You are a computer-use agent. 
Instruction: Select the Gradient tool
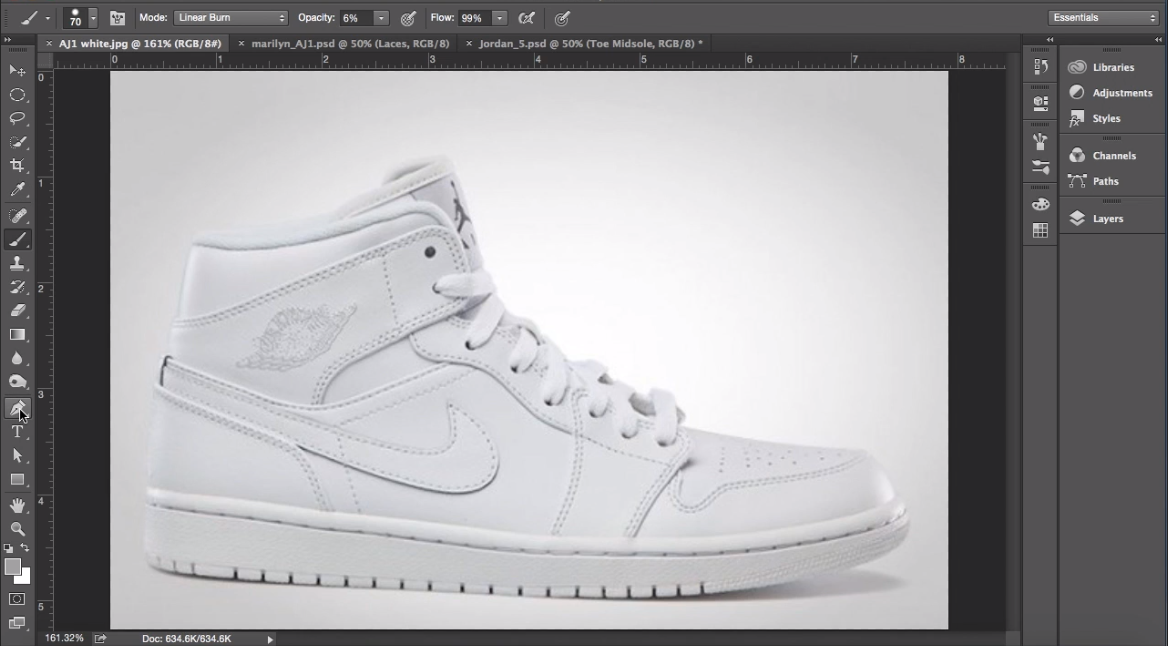pyautogui.click(x=17, y=335)
